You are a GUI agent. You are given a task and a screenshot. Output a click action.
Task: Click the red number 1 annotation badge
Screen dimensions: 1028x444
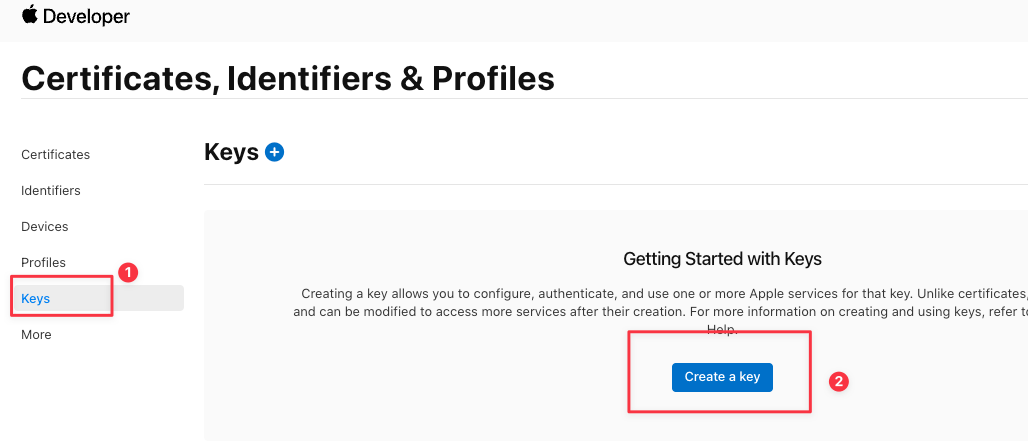pos(128,272)
